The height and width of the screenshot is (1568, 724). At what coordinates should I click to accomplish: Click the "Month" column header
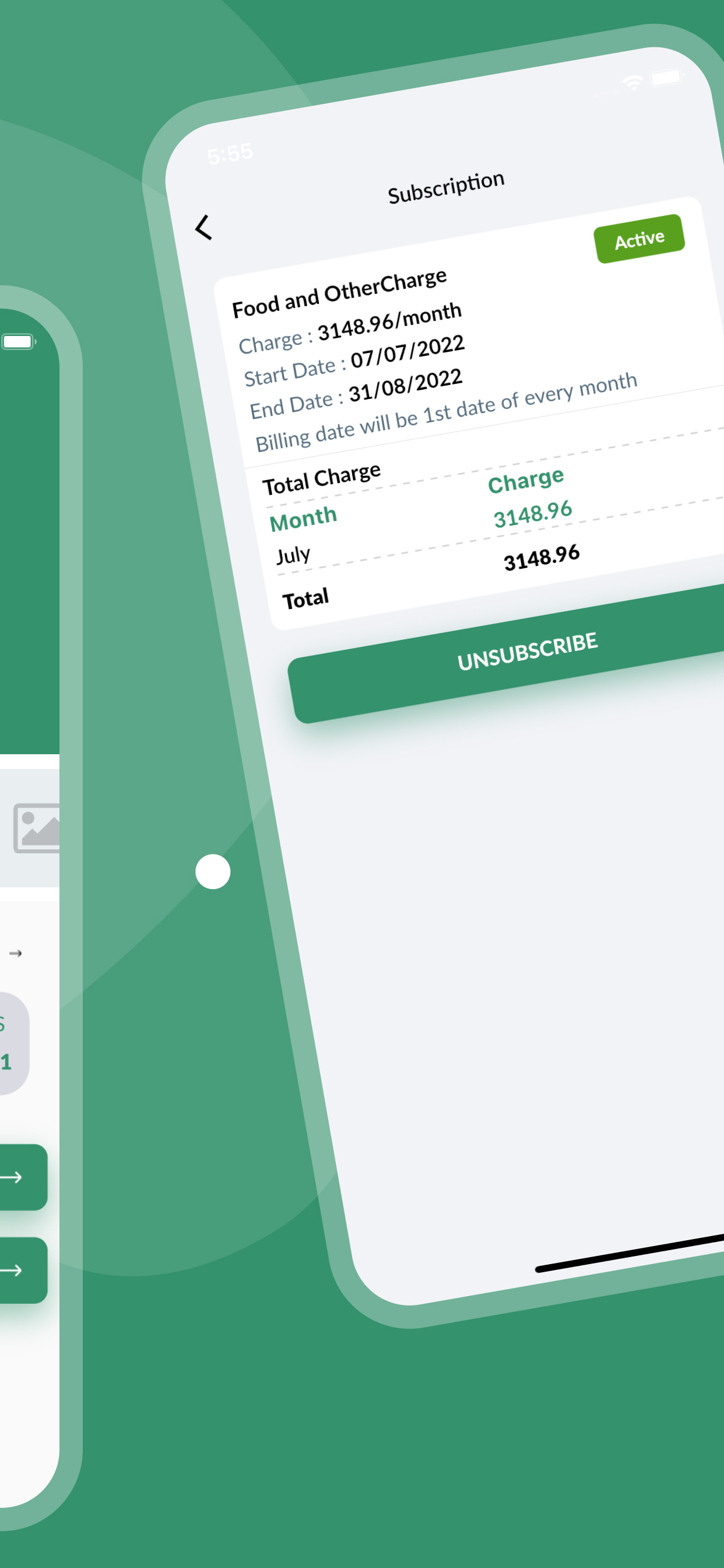(x=303, y=519)
